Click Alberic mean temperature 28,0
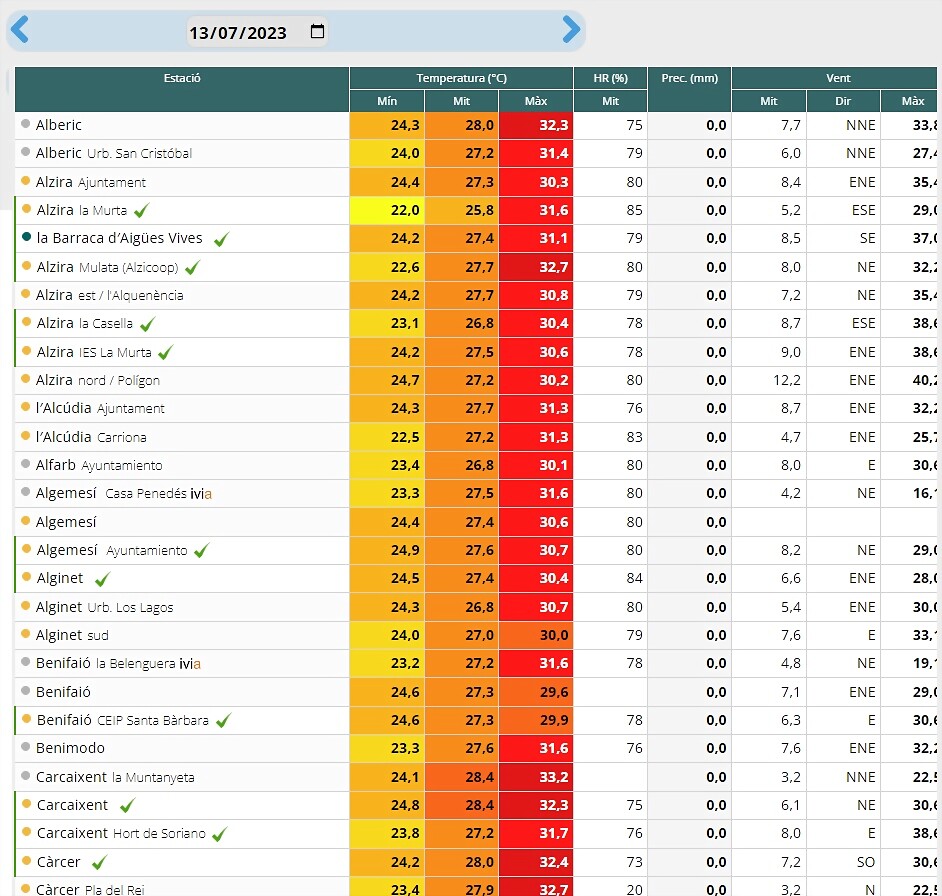The image size is (942, 896). click(x=461, y=125)
